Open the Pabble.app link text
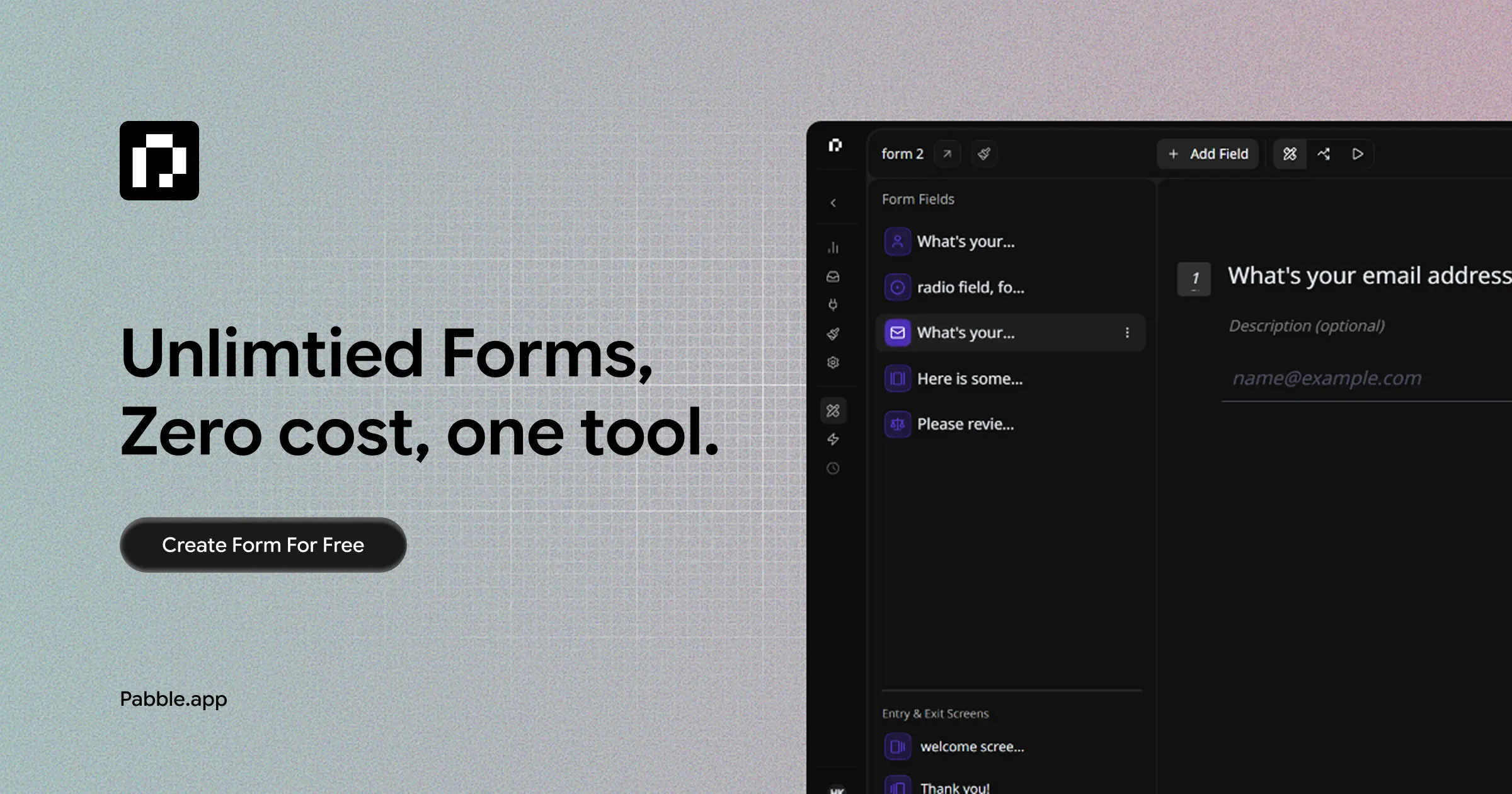 point(173,699)
